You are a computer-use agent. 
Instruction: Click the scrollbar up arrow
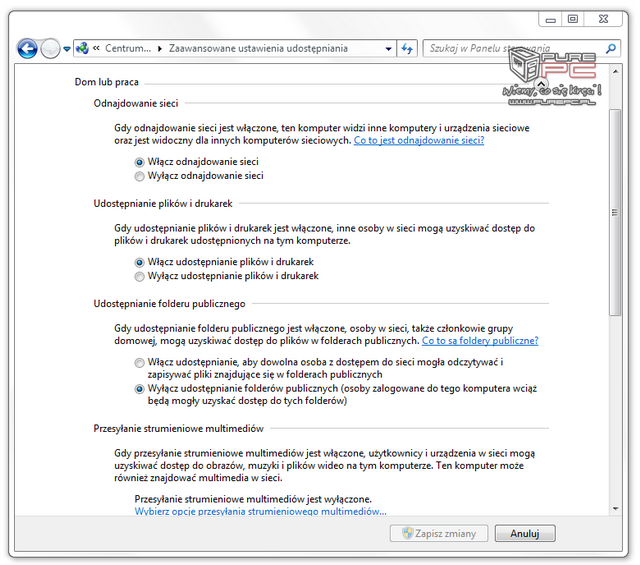pyautogui.click(x=615, y=72)
